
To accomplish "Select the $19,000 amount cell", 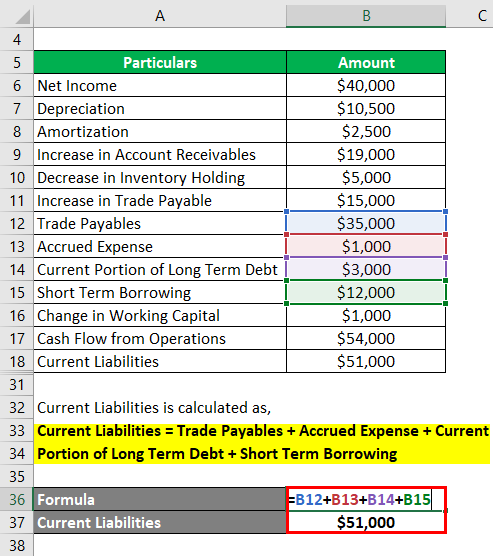I will point(366,155).
